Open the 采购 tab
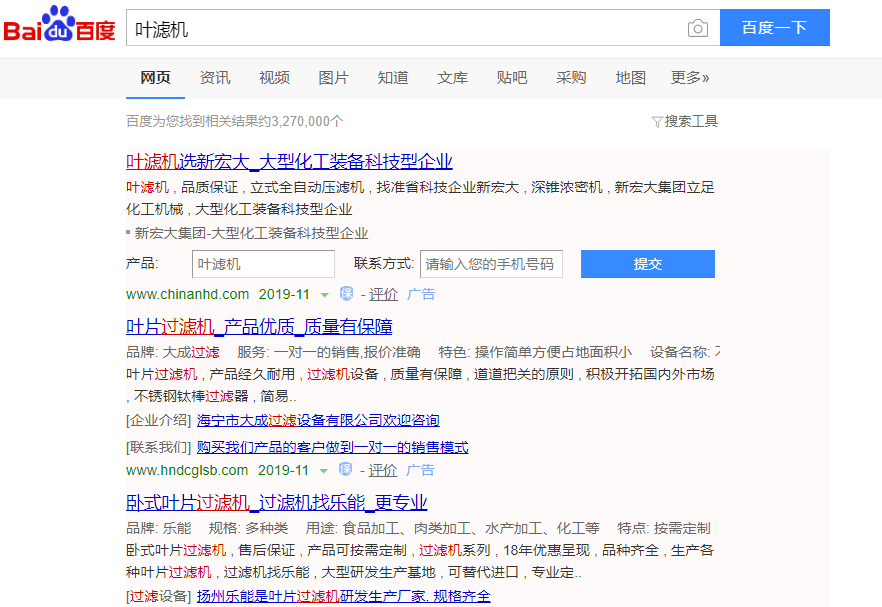 pyautogui.click(x=571, y=78)
